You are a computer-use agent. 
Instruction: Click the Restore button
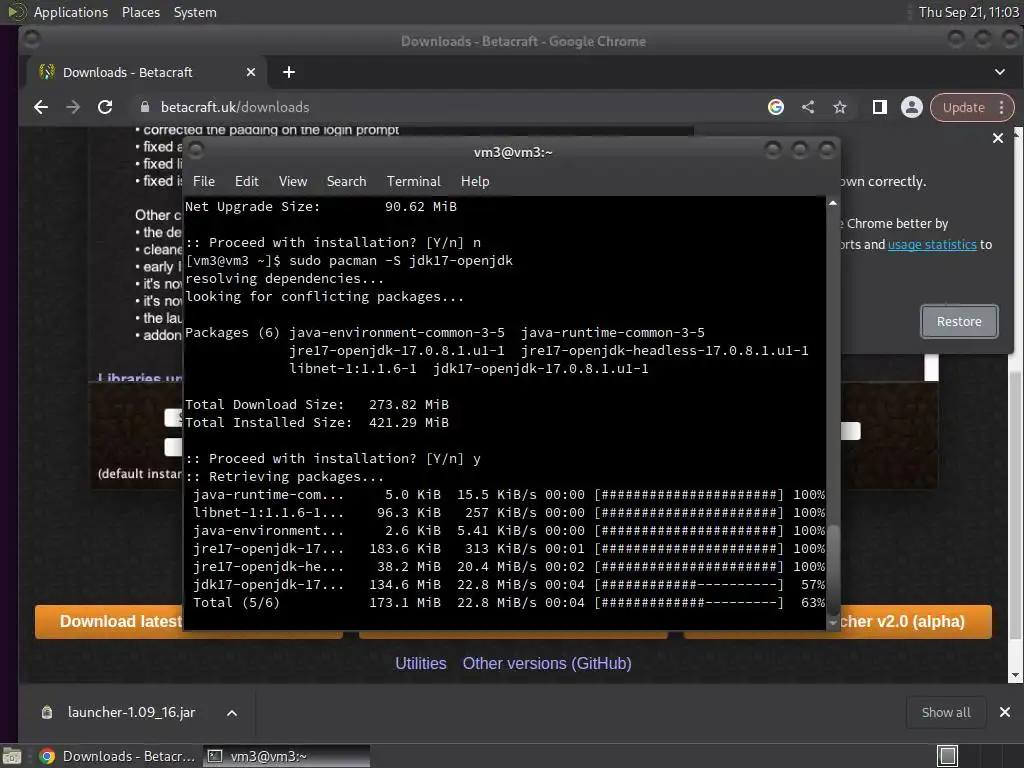click(x=959, y=321)
